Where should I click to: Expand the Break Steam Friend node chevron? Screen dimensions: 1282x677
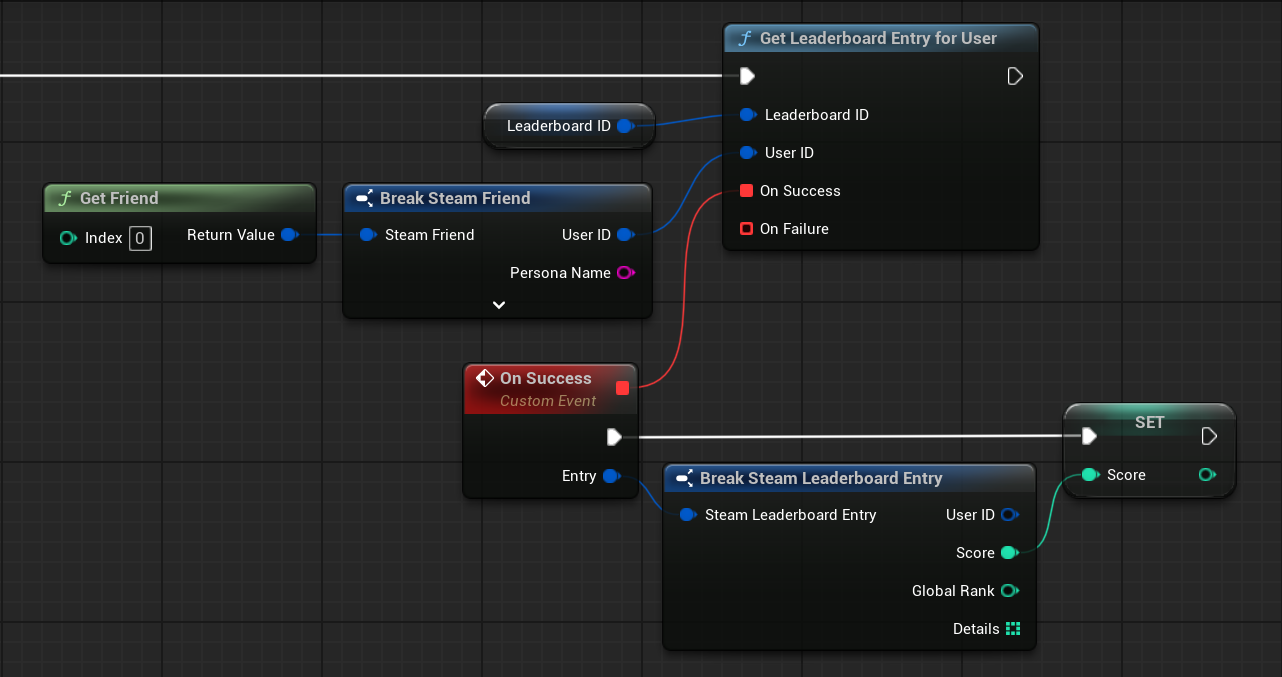(x=498, y=305)
